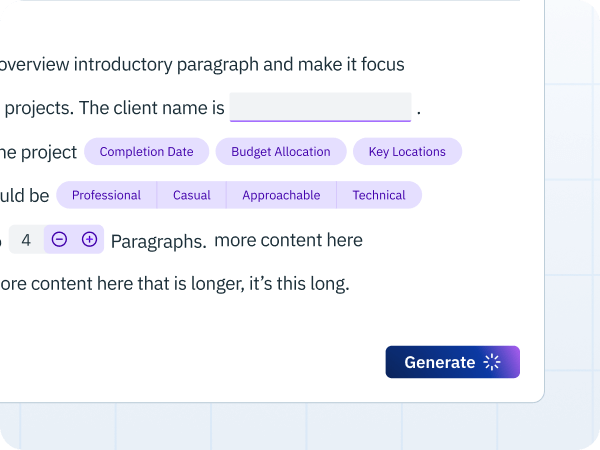Choose the Casual tone option
600x450 pixels.
192,195
